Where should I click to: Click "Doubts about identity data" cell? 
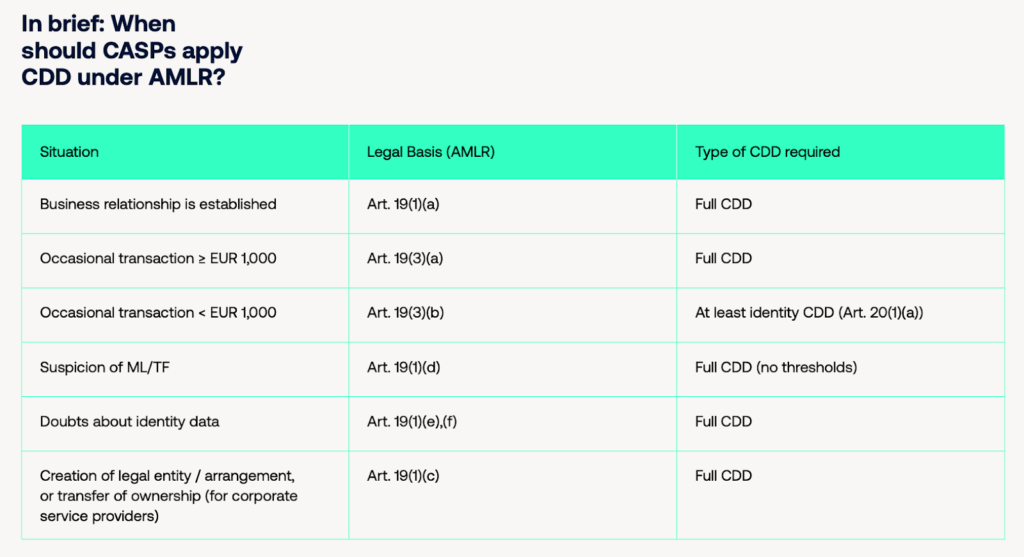pos(130,421)
